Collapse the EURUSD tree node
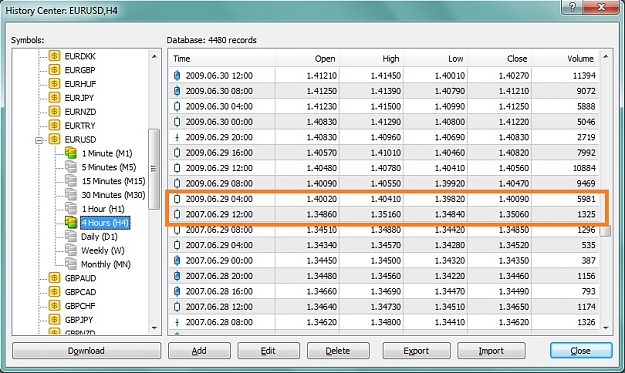 pos(39,140)
